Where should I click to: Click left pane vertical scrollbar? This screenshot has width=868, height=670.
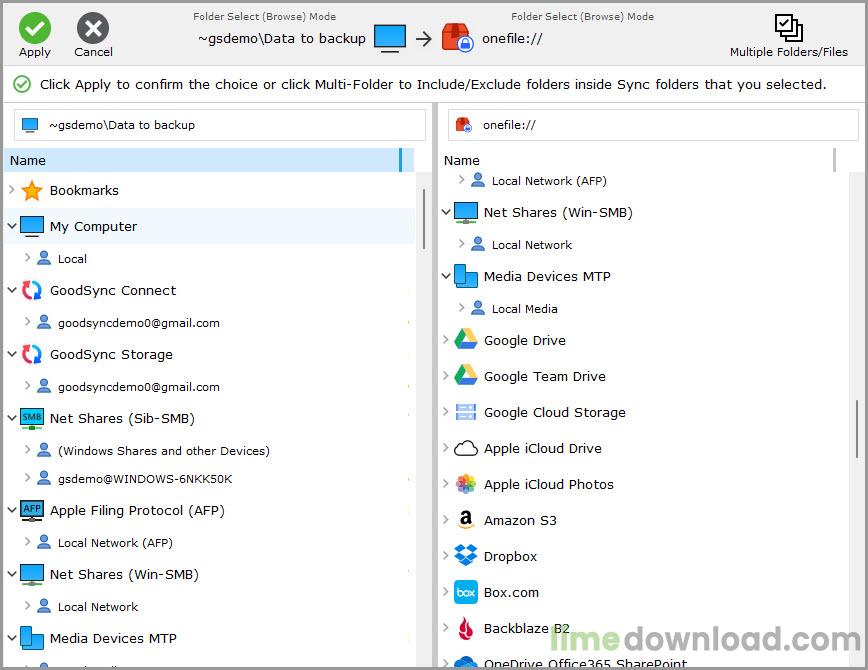pos(423,219)
